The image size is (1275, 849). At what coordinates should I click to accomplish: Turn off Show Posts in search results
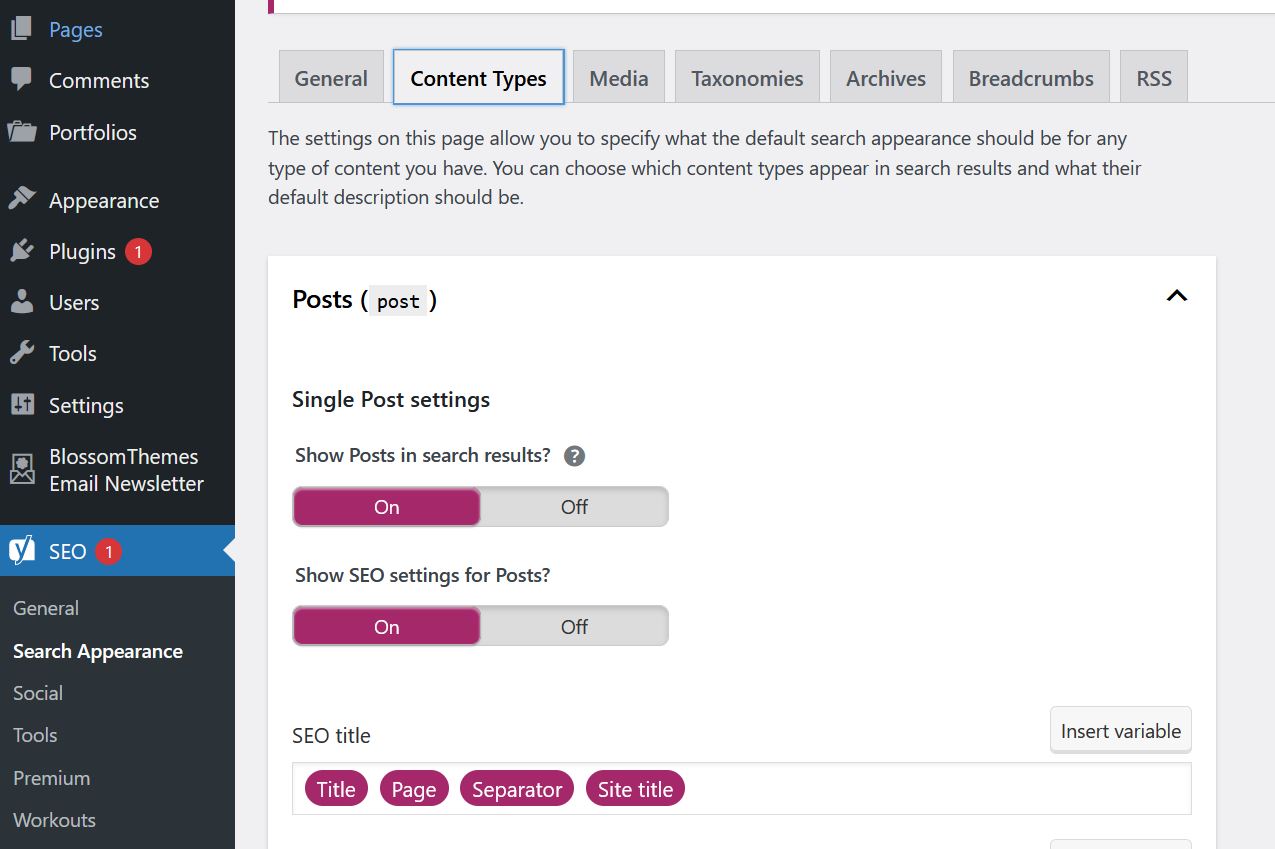(574, 507)
